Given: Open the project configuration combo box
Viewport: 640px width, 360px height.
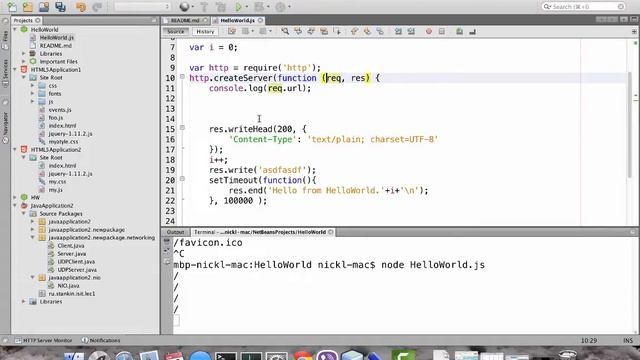Looking at the screenshot, I should tap(142, 7).
